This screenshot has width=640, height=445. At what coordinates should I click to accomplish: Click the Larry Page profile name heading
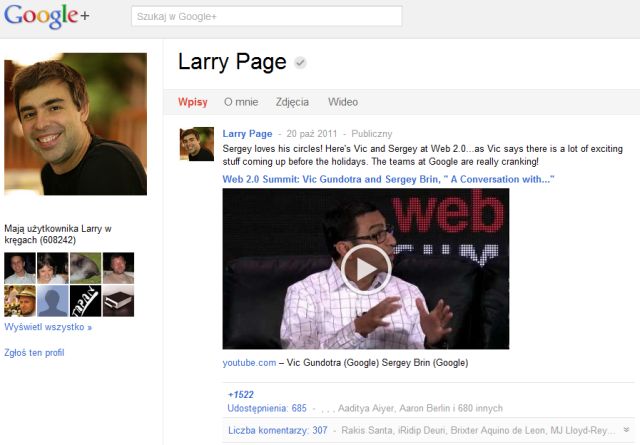click(x=232, y=62)
